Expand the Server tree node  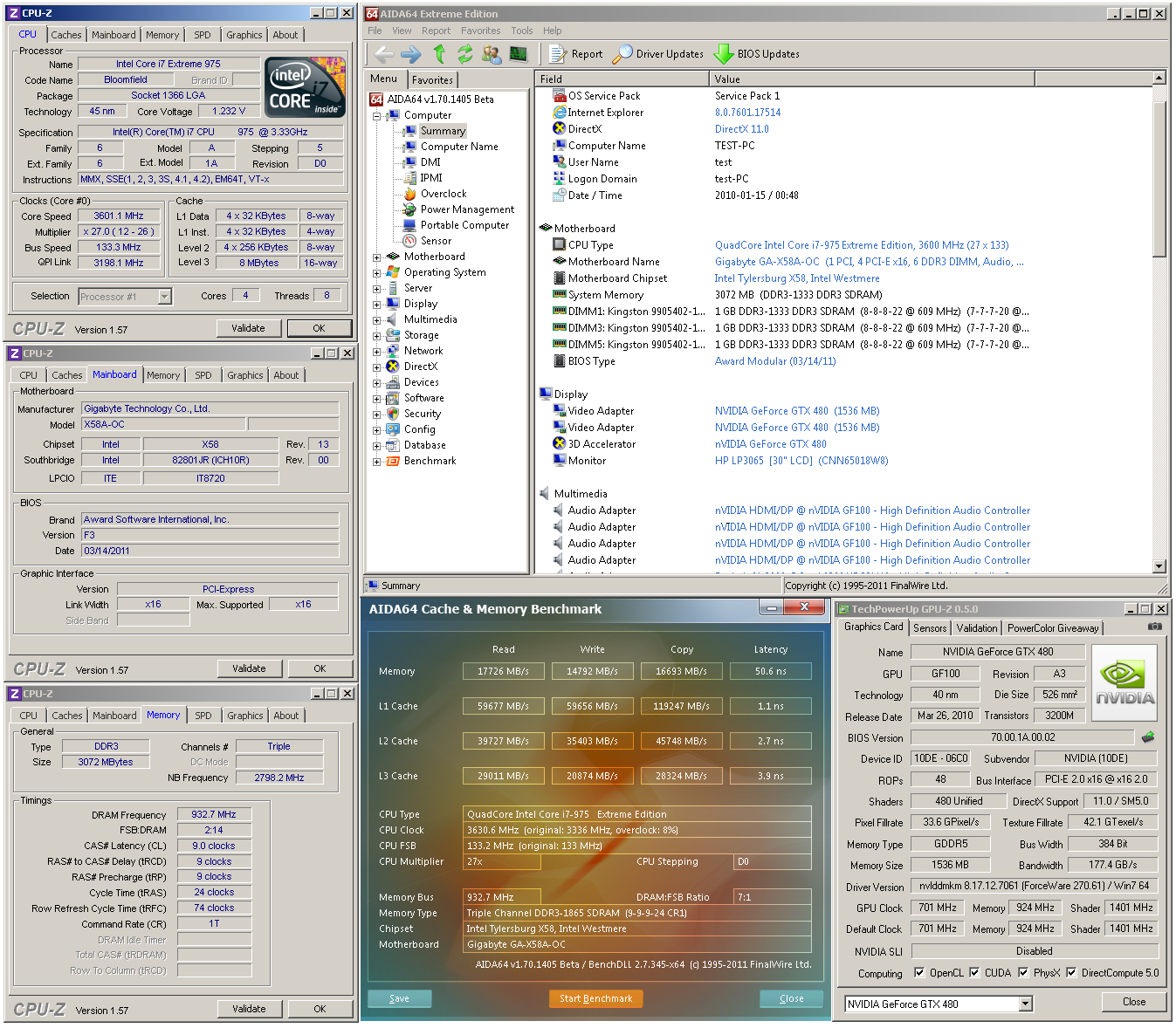(x=377, y=289)
